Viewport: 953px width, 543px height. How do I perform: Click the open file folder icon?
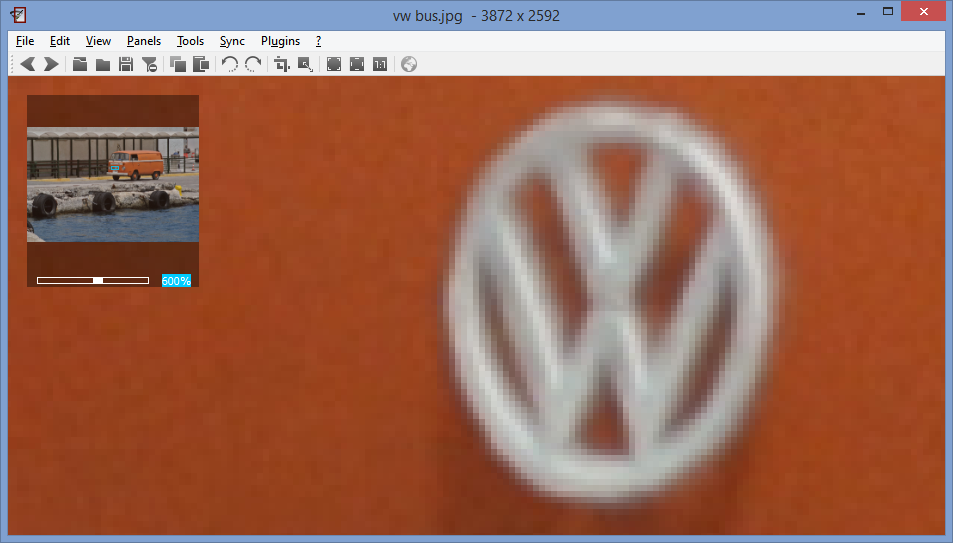[x=80, y=64]
